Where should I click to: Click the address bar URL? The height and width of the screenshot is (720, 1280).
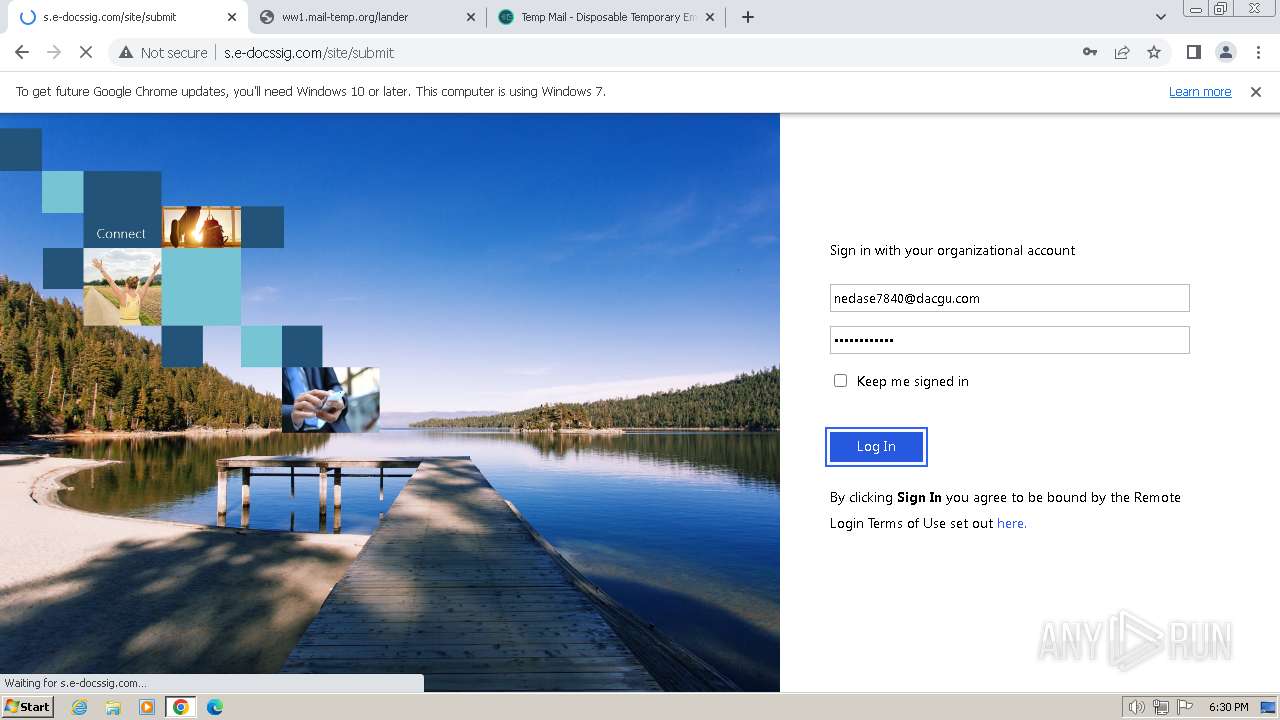(309, 52)
